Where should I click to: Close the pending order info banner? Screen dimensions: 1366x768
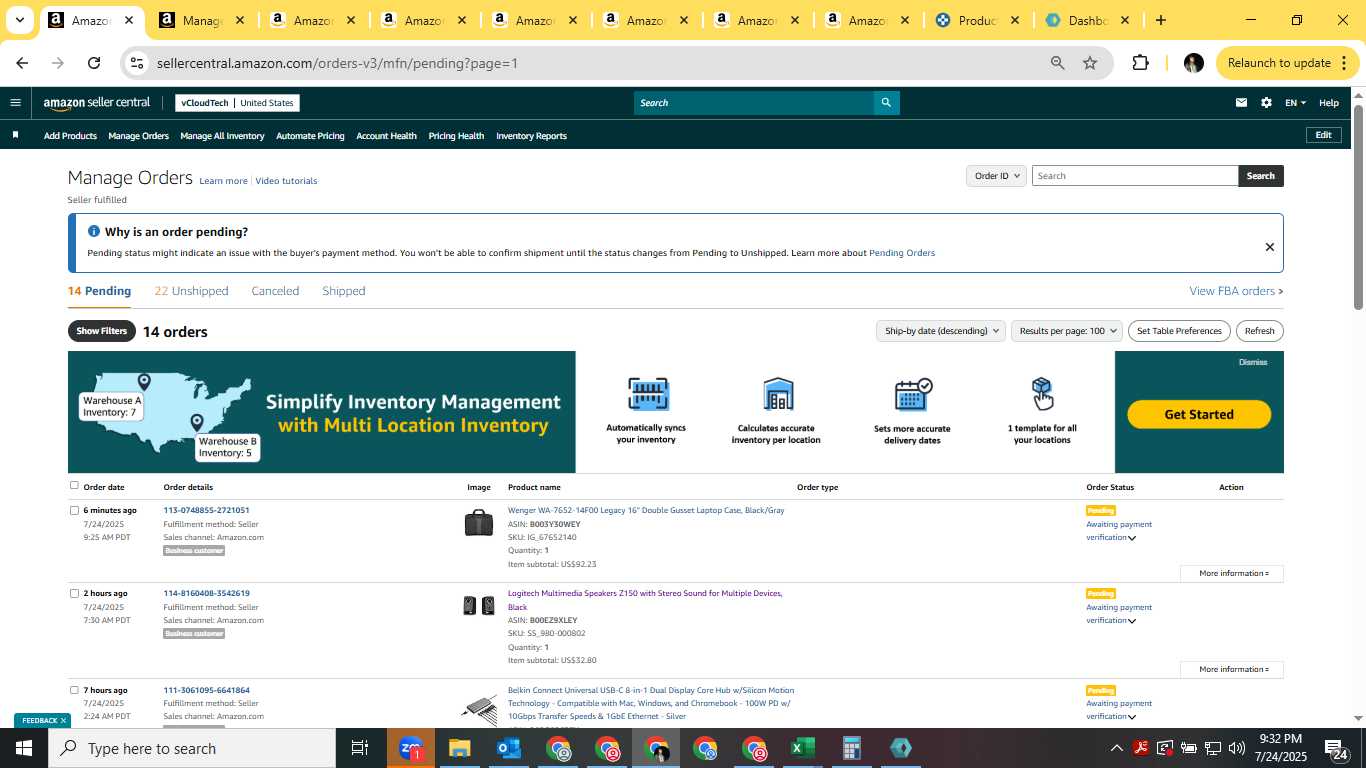[1269, 247]
